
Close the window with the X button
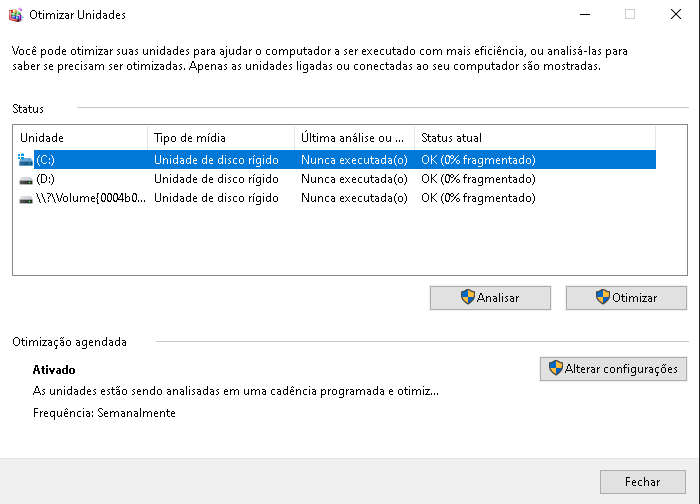point(676,15)
